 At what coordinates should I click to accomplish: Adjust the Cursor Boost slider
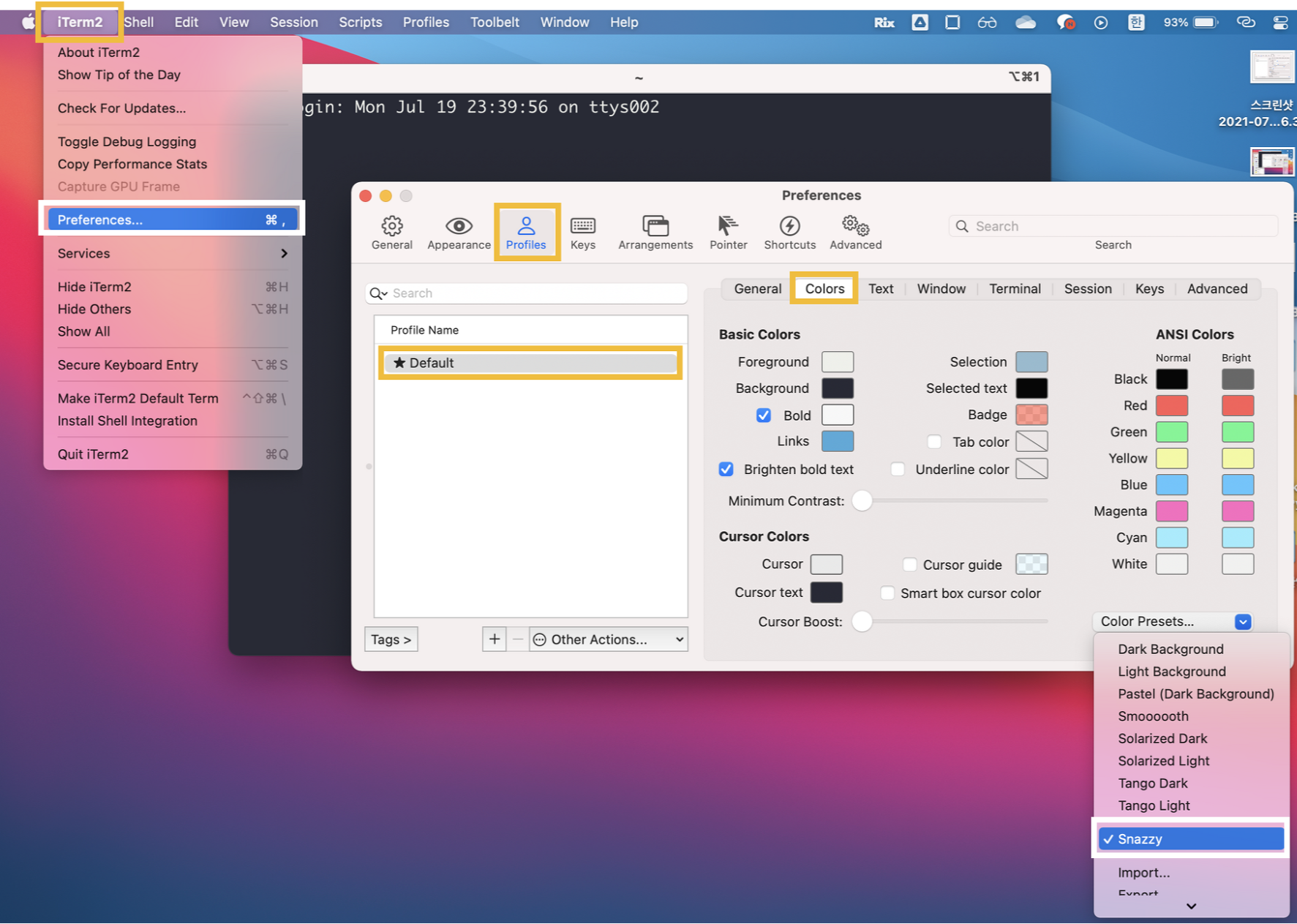point(862,621)
